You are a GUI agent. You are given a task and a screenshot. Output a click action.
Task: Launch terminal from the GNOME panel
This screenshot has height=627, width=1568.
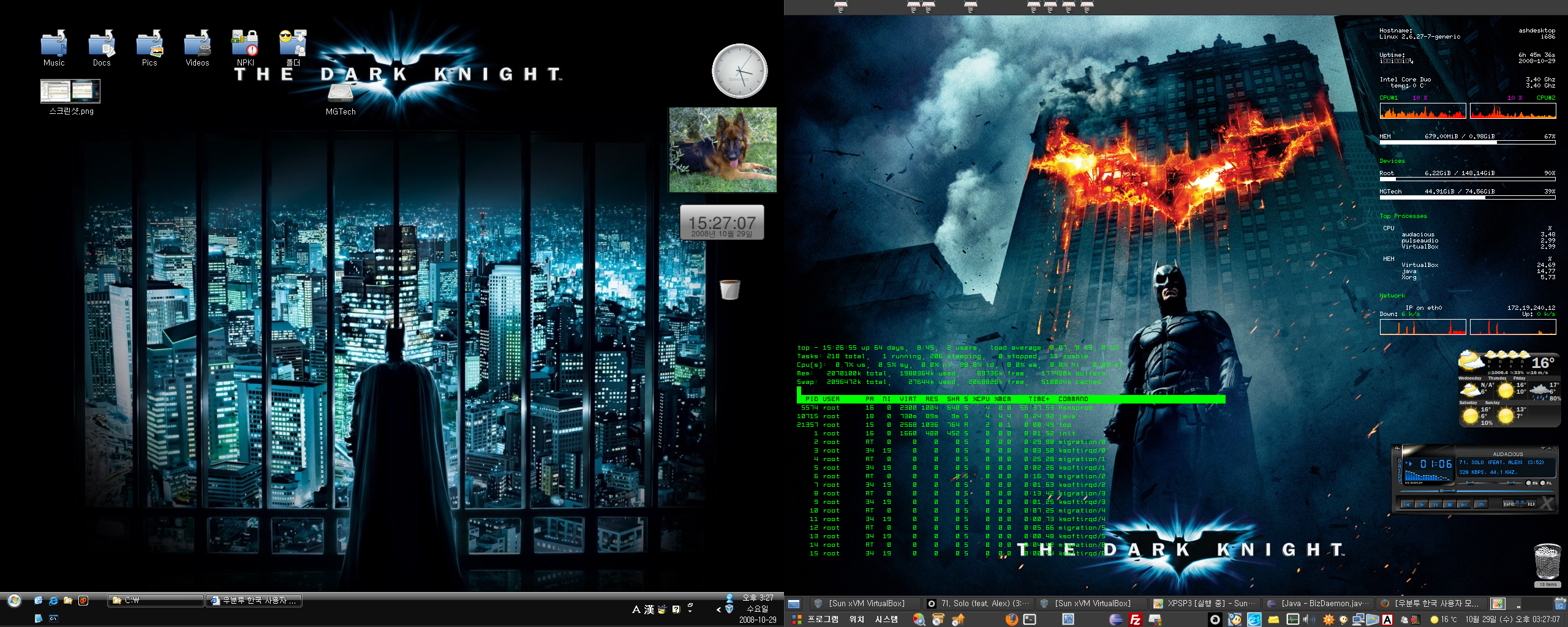pos(1030,619)
